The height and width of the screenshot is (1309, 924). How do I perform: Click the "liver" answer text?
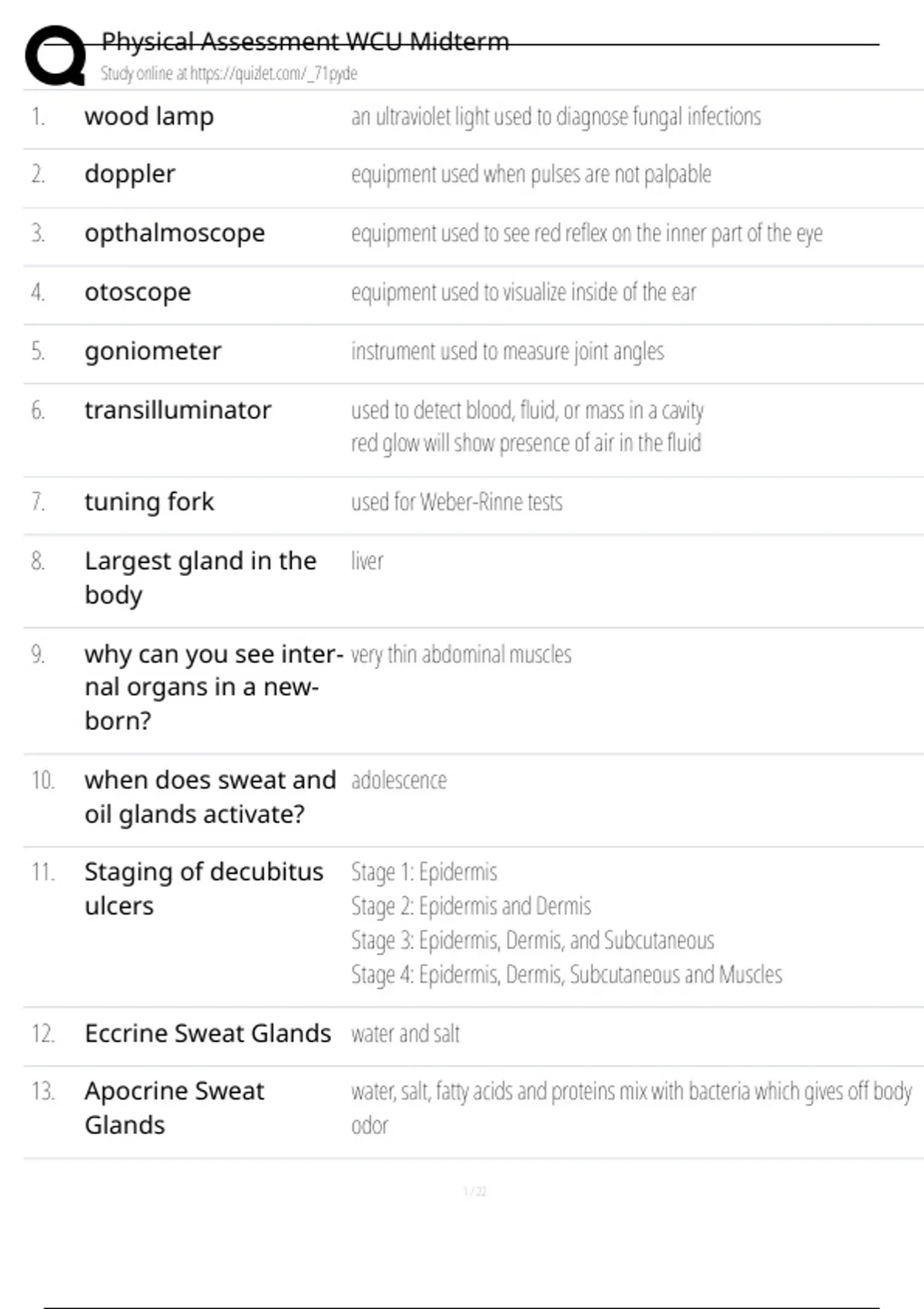coord(367,561)
